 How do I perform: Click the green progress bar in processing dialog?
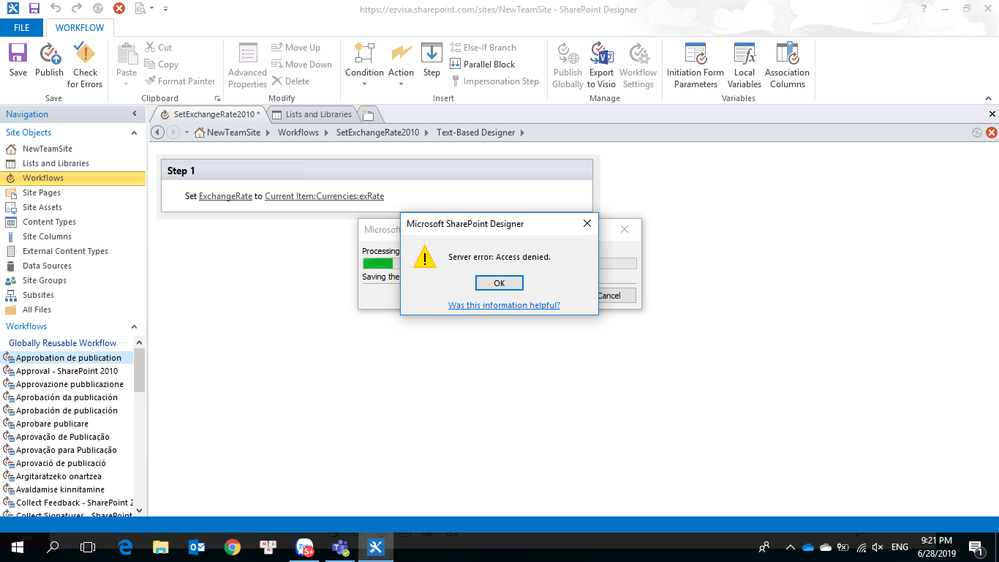[x=378, y=263]
